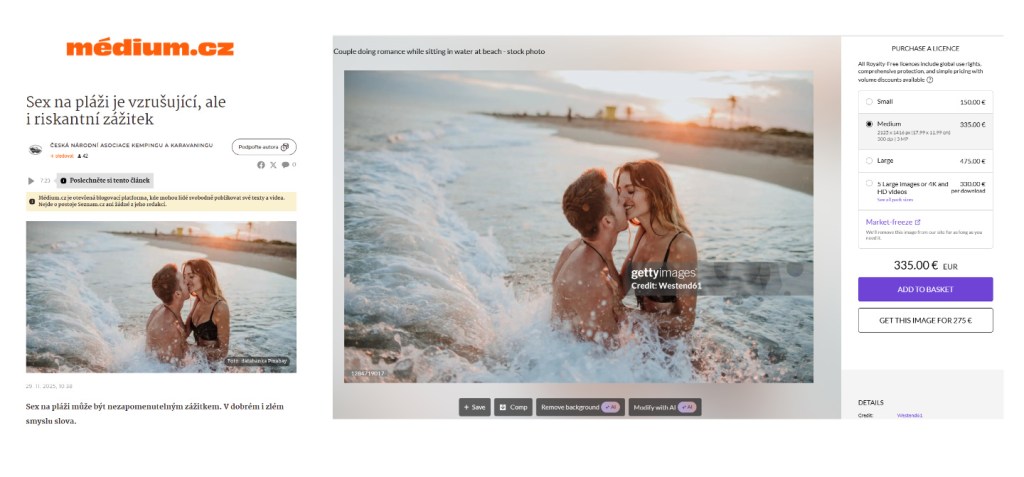Screen dimensions: 1024x477
Task: Open the article comments bubble icon
Action: pos(285,165)
